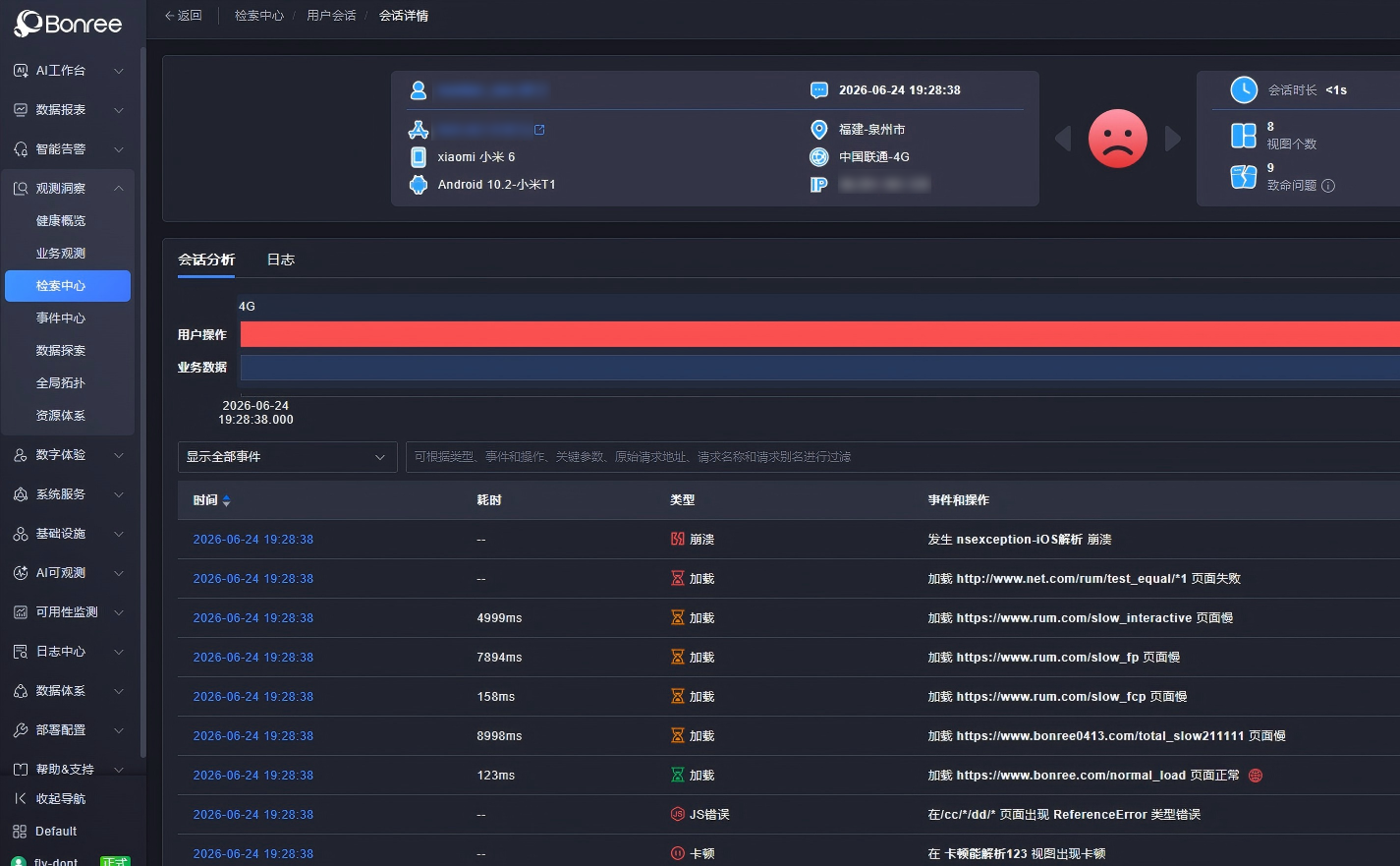This screenshot has height=866, width=1400.
Task: Click the 帮助&支持 sidebar icon
Action: [21, 770]
